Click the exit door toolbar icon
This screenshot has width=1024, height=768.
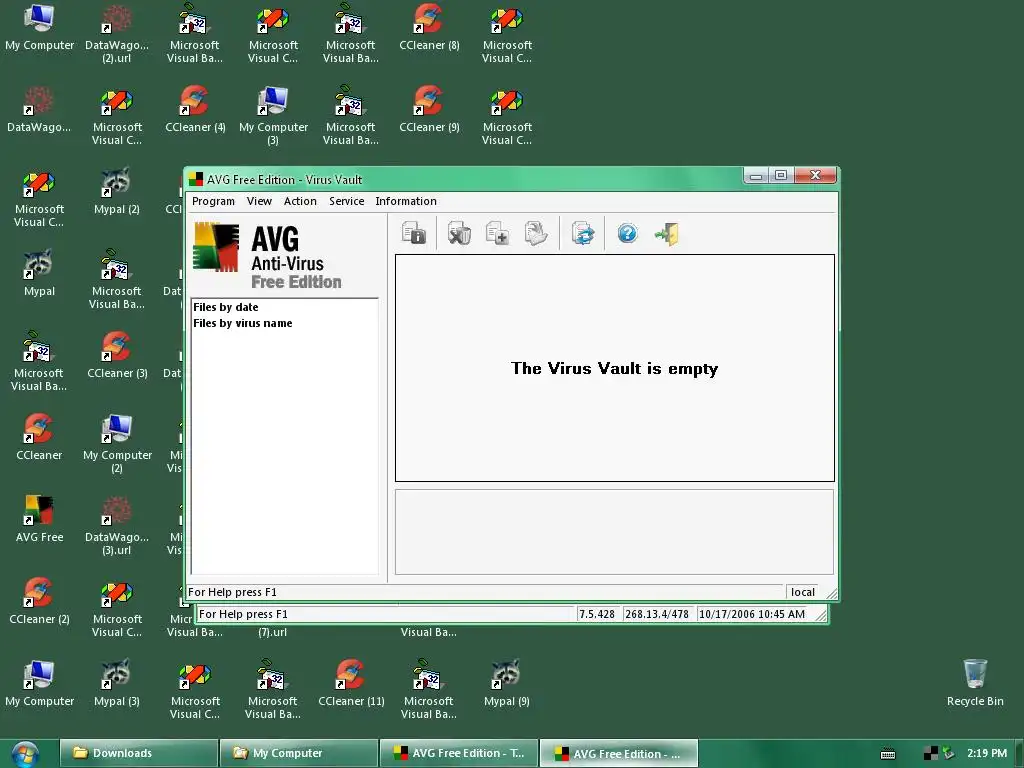pos(667,233)
